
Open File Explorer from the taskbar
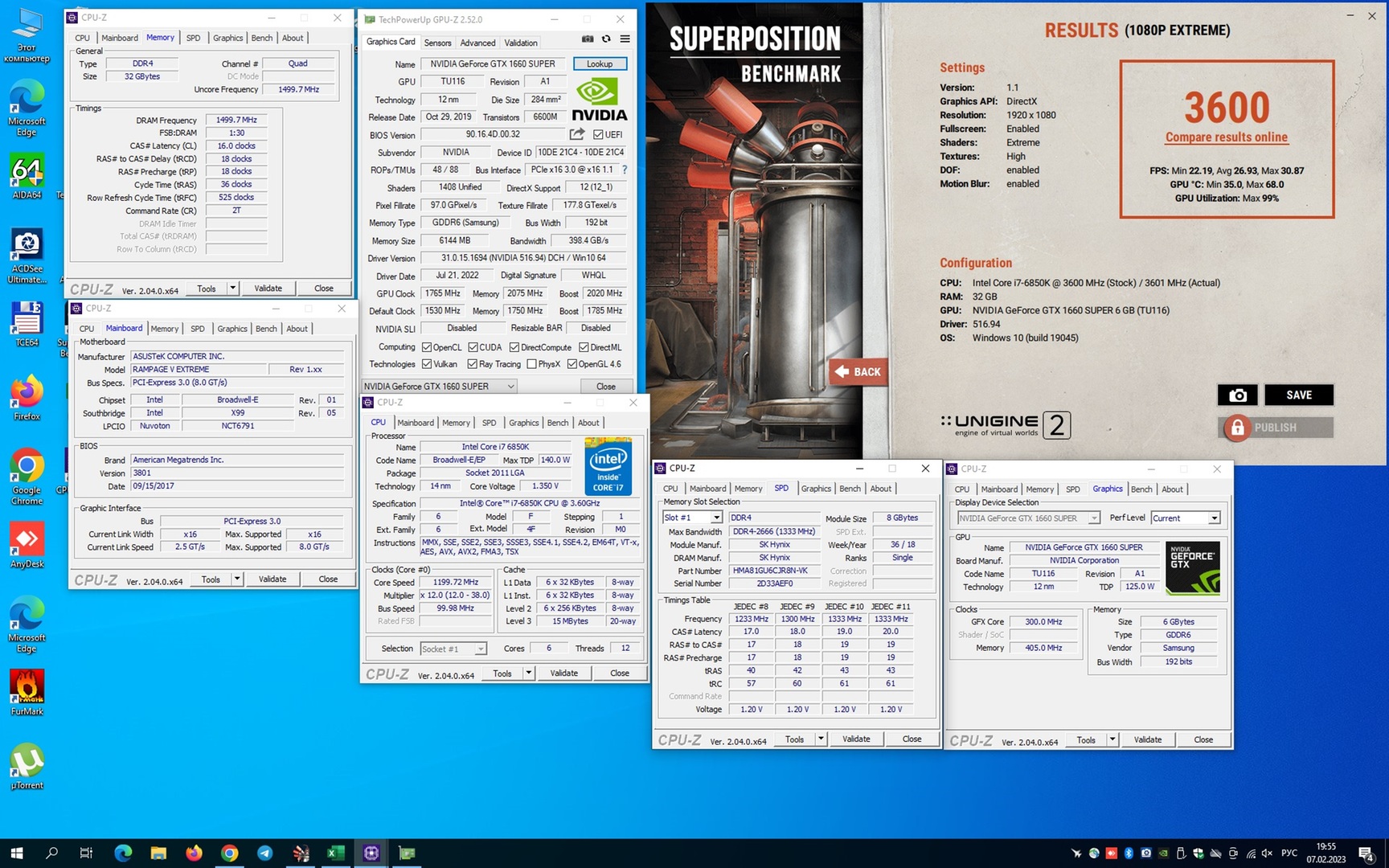158,853
